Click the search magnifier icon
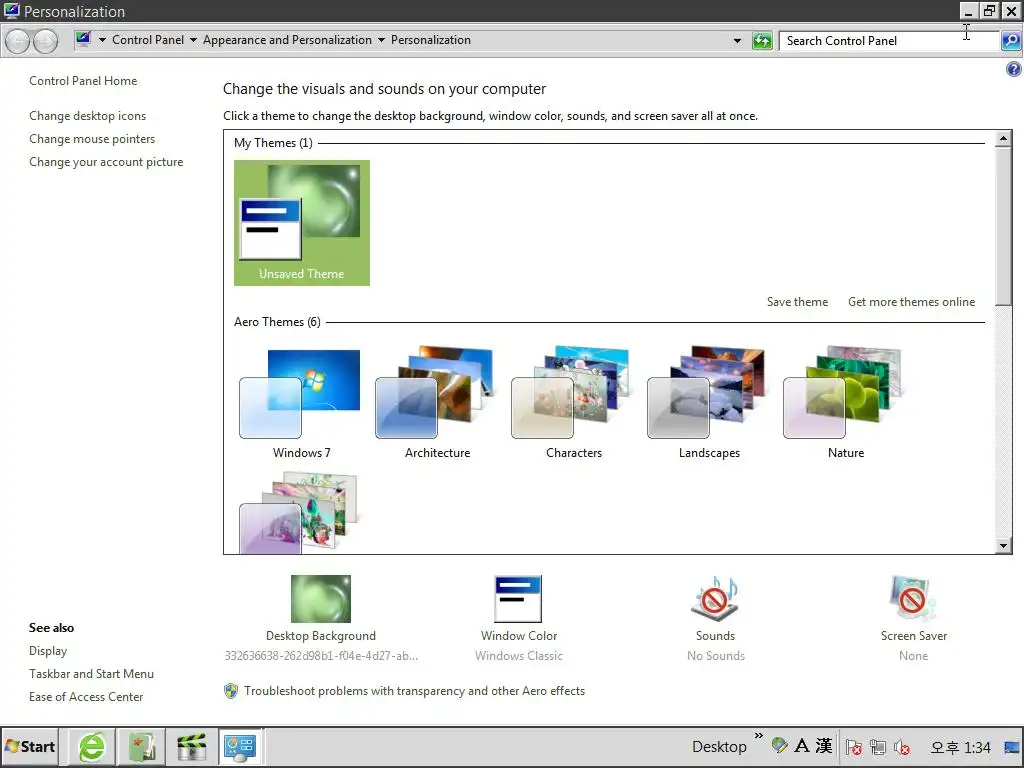This screenshot has height=768, width=1024. tap(1011, 40)
